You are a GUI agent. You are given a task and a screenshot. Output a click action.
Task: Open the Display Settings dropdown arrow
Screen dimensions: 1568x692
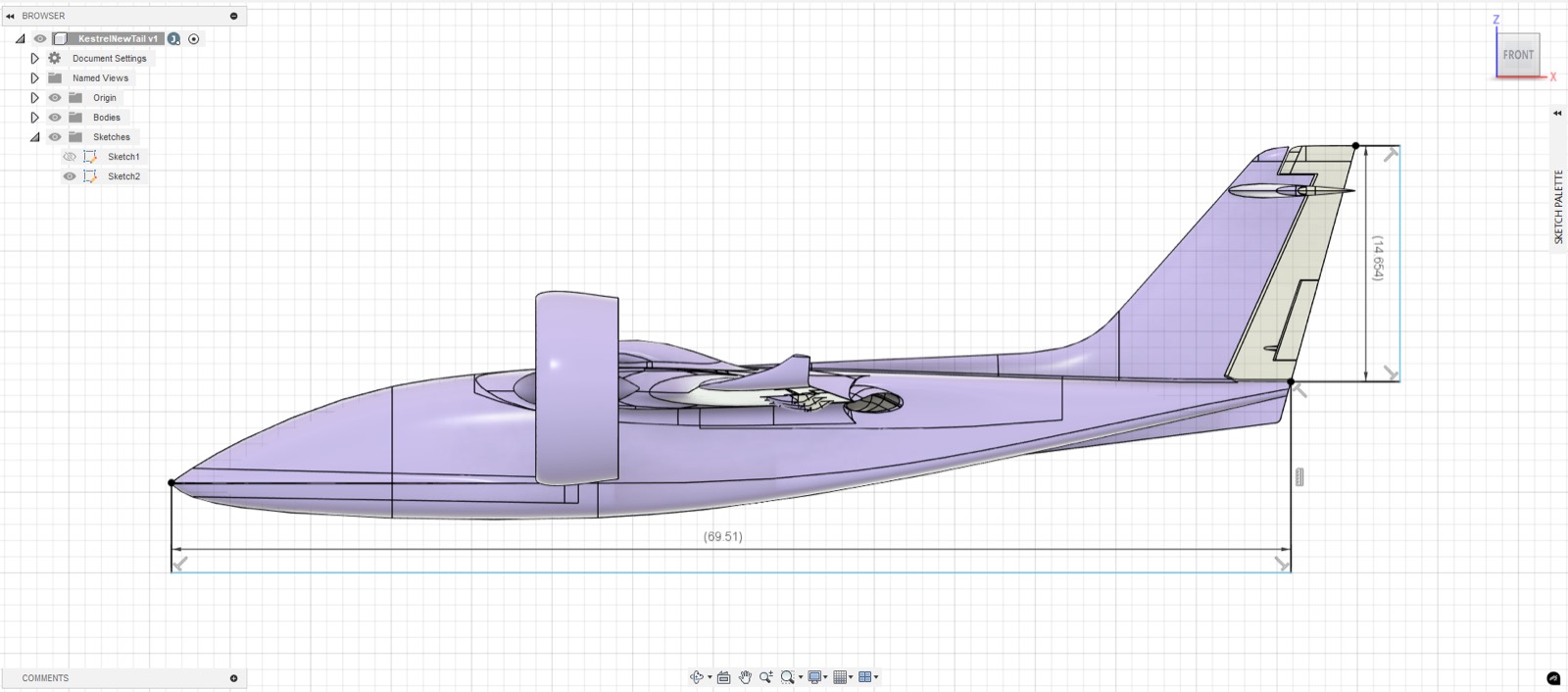click(x=826, y=677)
